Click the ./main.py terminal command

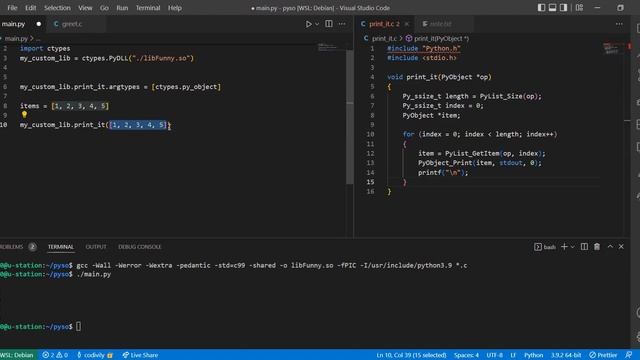(x=93, y=274)
